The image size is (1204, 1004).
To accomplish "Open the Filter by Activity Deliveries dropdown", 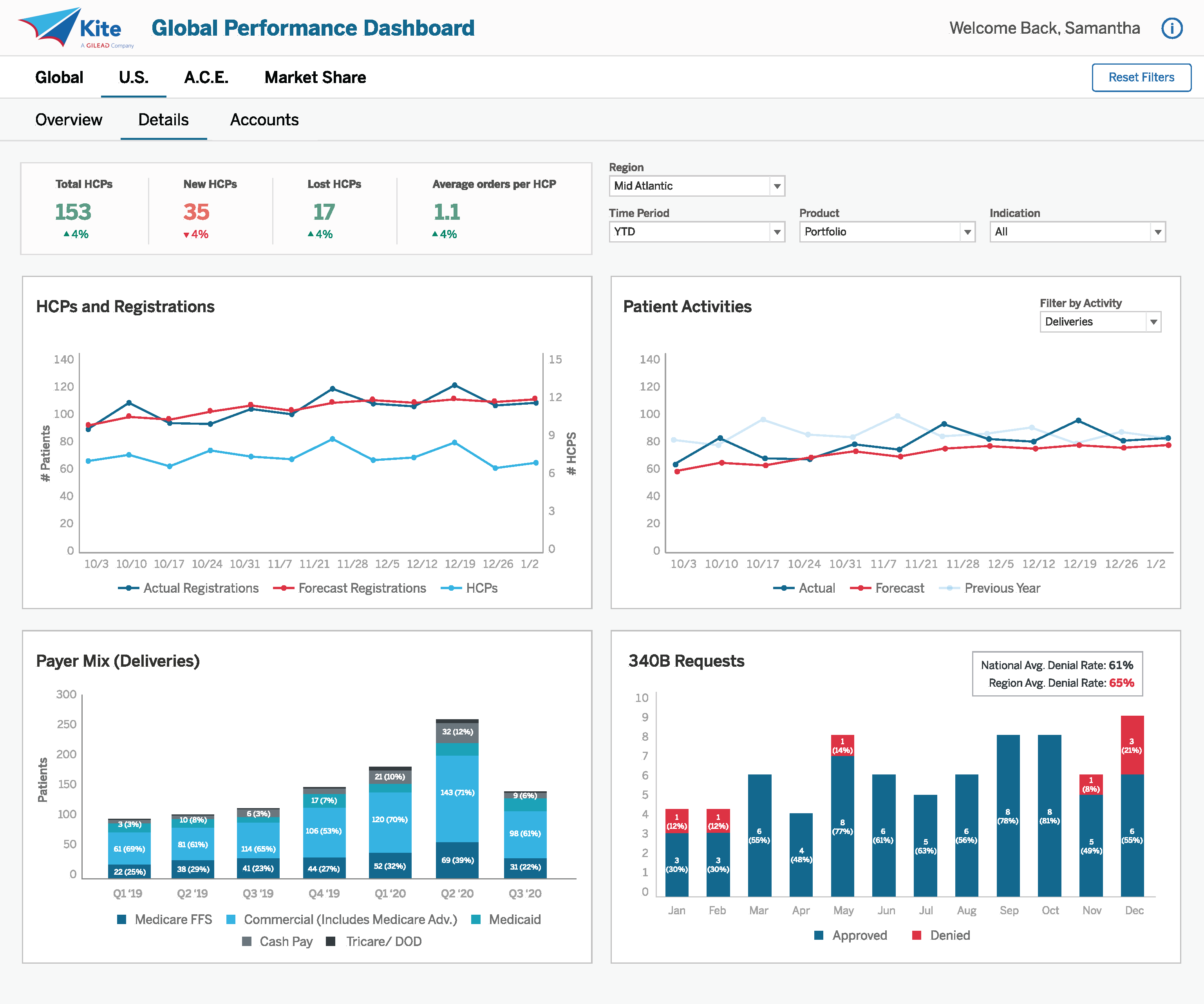I will pyautogui.click(x=1153, y=322).
